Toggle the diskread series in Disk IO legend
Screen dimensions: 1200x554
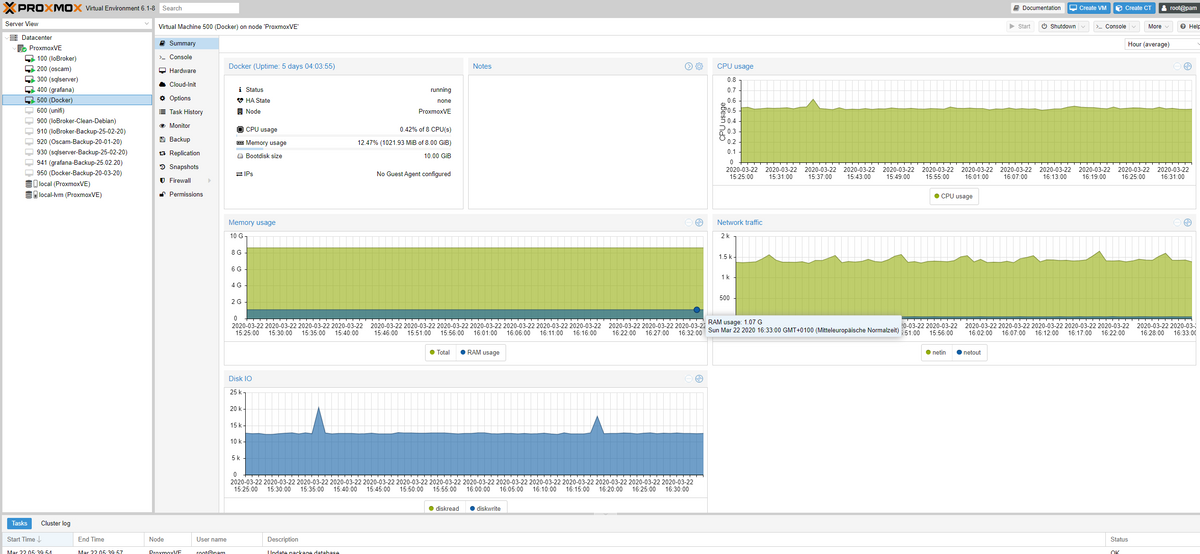point(445,508)
